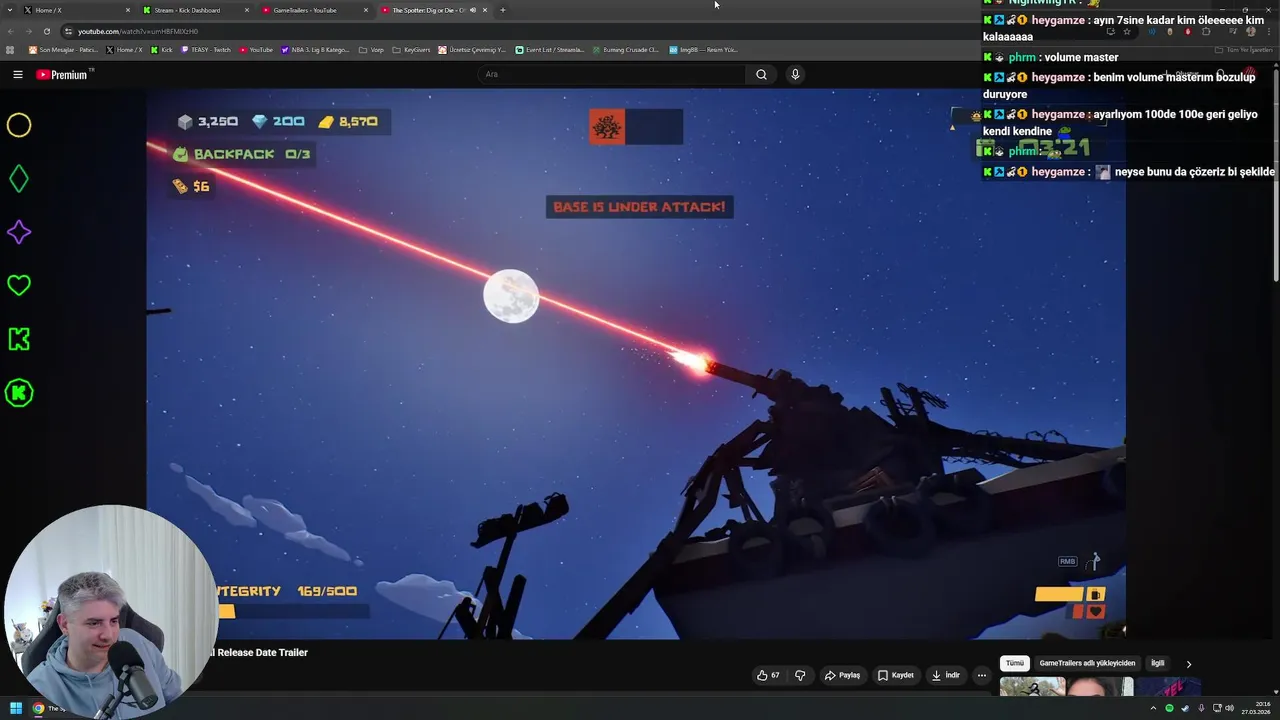Select the İlgili filter chip

pyautogui.click(x=1157, y=663)
